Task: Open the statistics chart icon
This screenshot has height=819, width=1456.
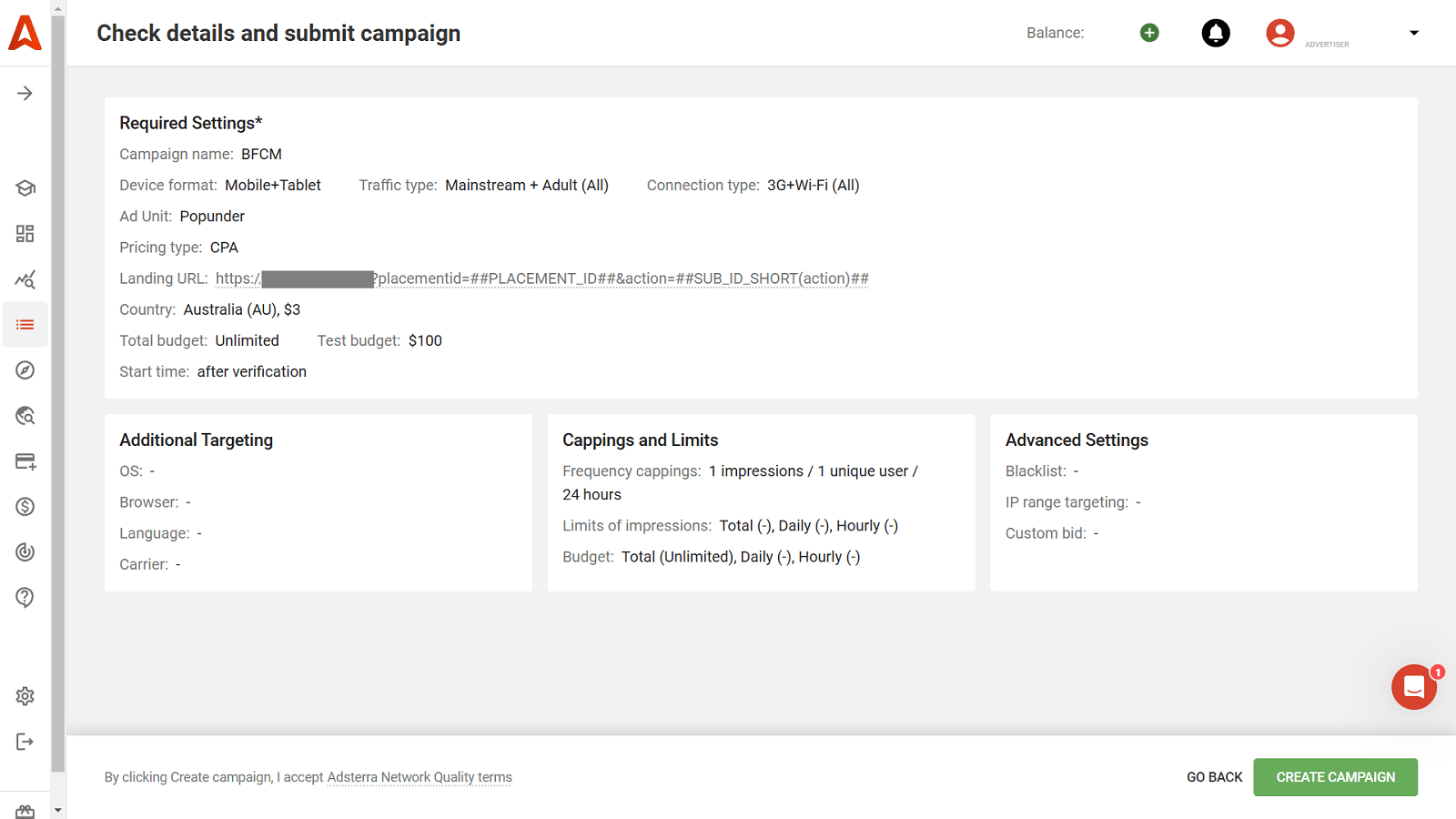Action: (25, 279)
